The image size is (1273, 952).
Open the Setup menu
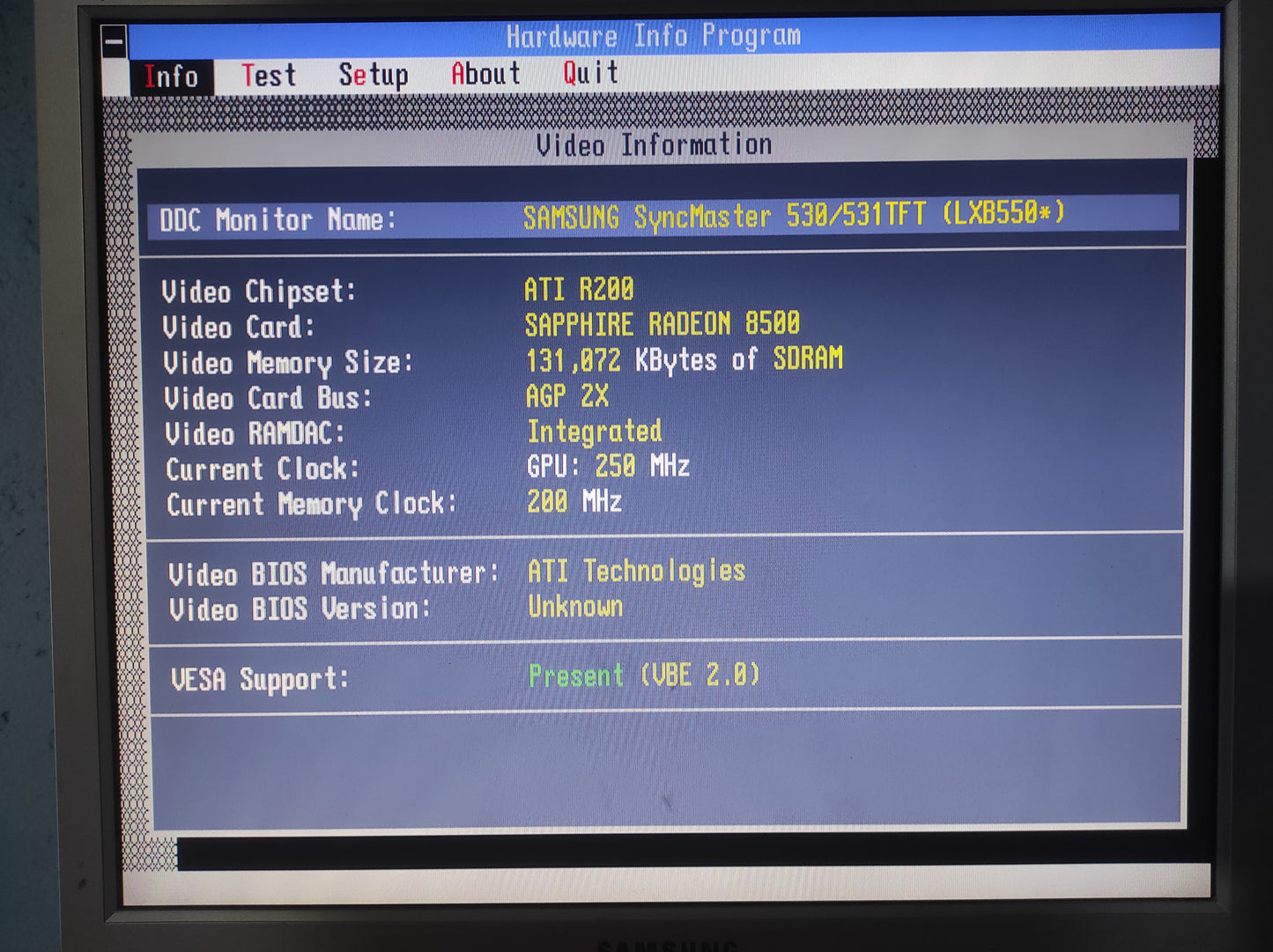373,76
